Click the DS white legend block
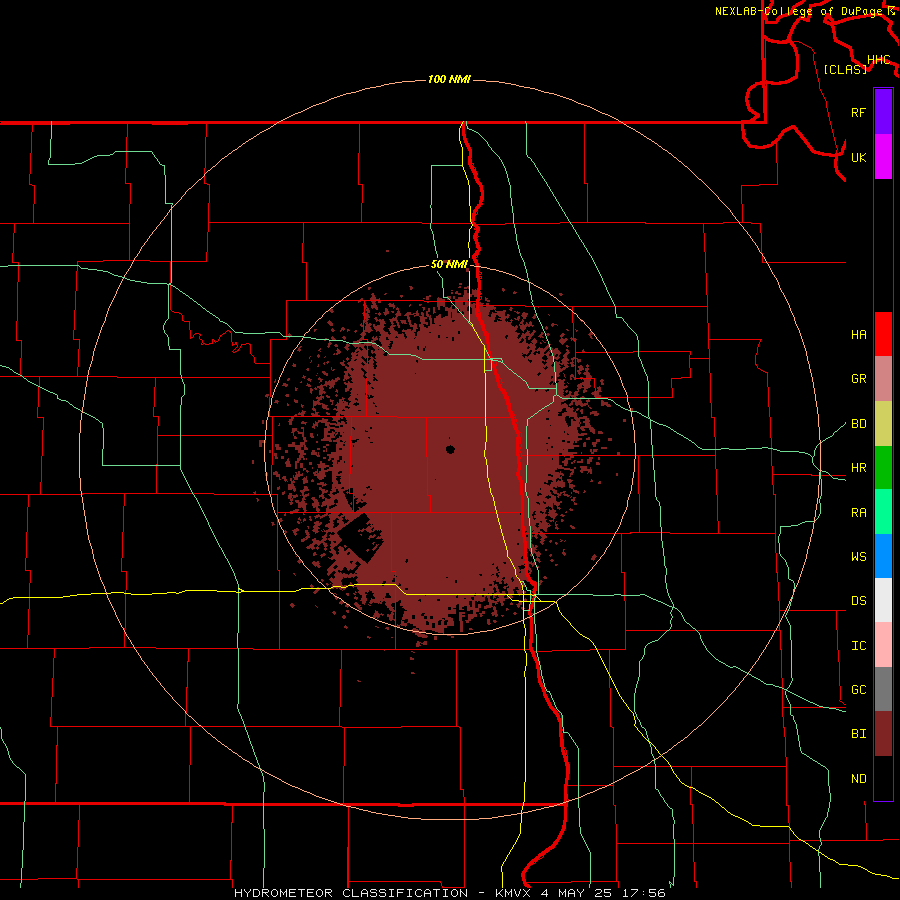 pyautogui.click(x=883, y=600)
